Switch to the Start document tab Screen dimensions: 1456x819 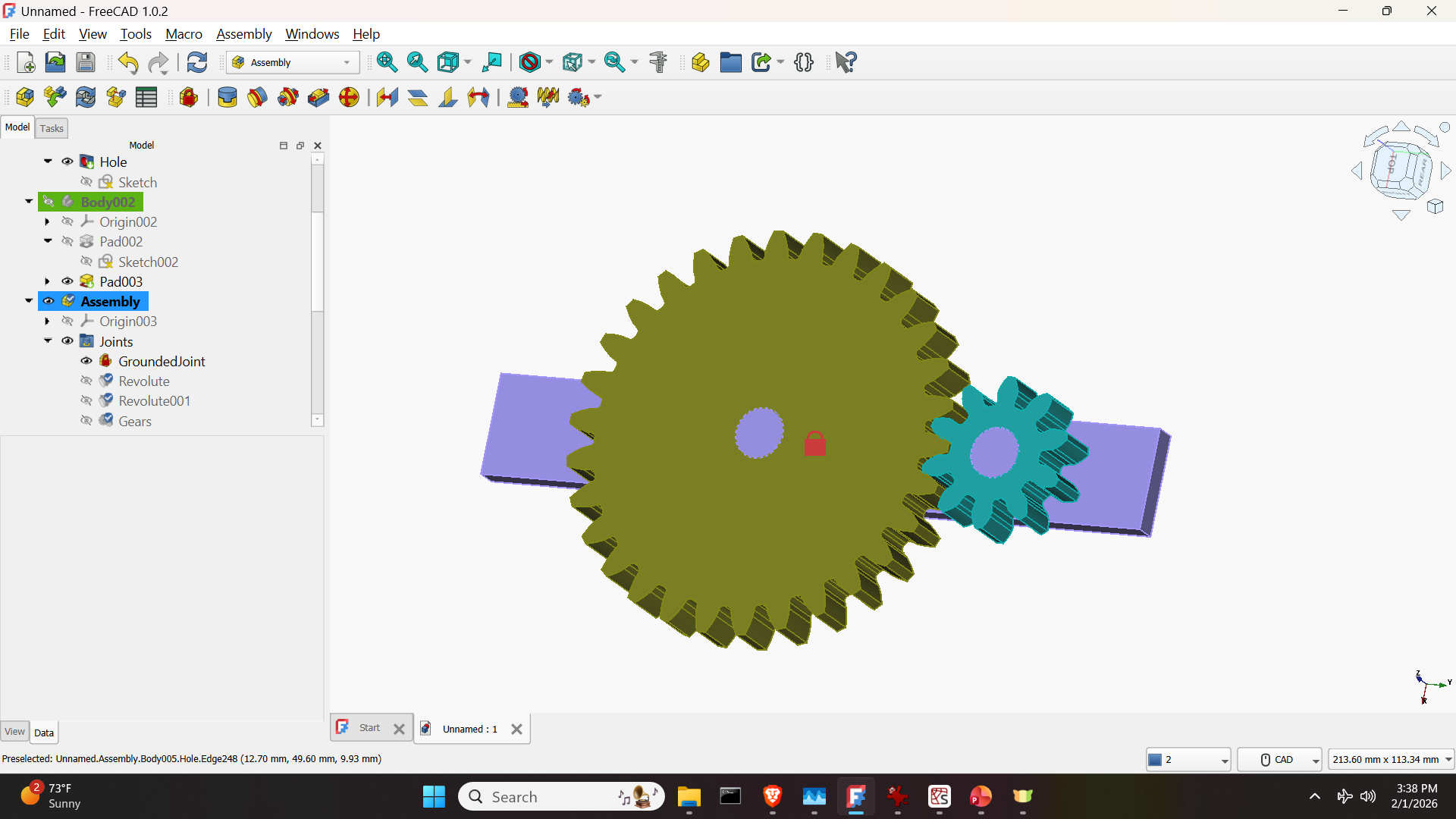369,728
